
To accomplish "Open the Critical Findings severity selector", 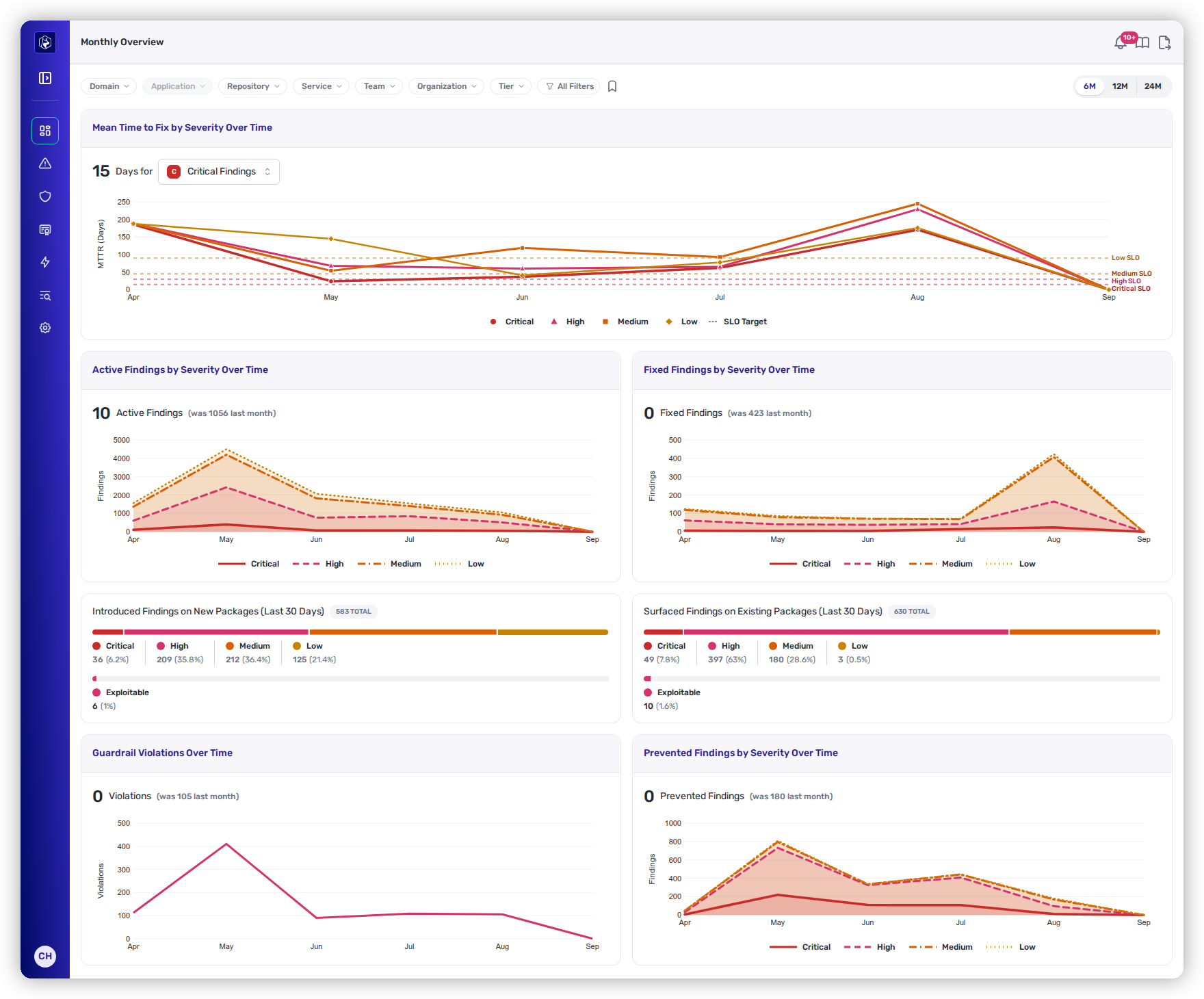I will [219, 172].
